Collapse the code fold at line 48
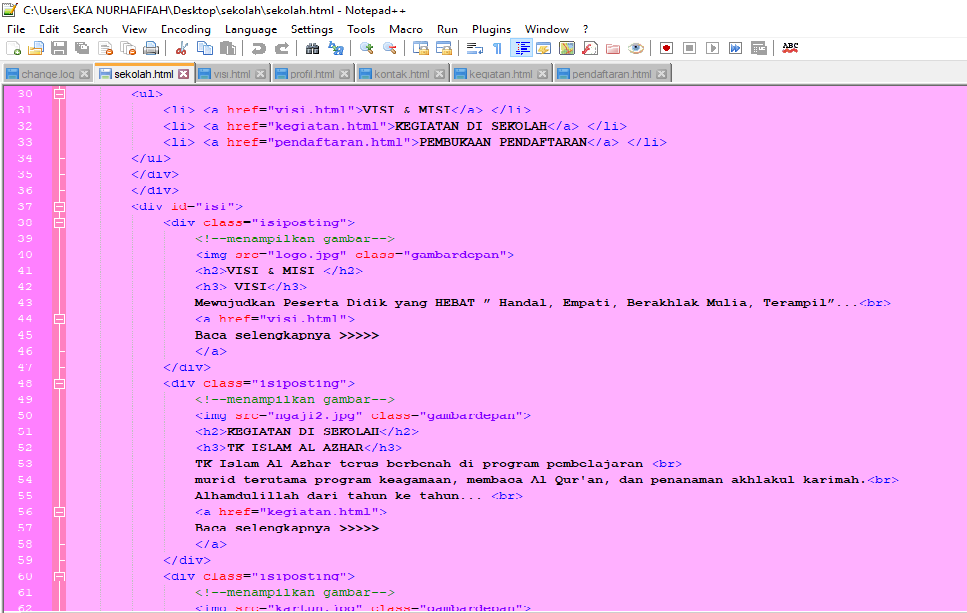 [59, 383]
